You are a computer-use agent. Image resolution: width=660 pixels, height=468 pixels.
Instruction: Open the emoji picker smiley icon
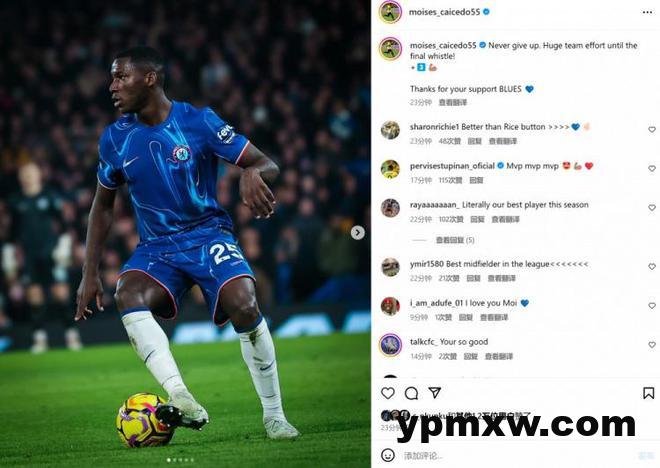(x=388, y=455)
